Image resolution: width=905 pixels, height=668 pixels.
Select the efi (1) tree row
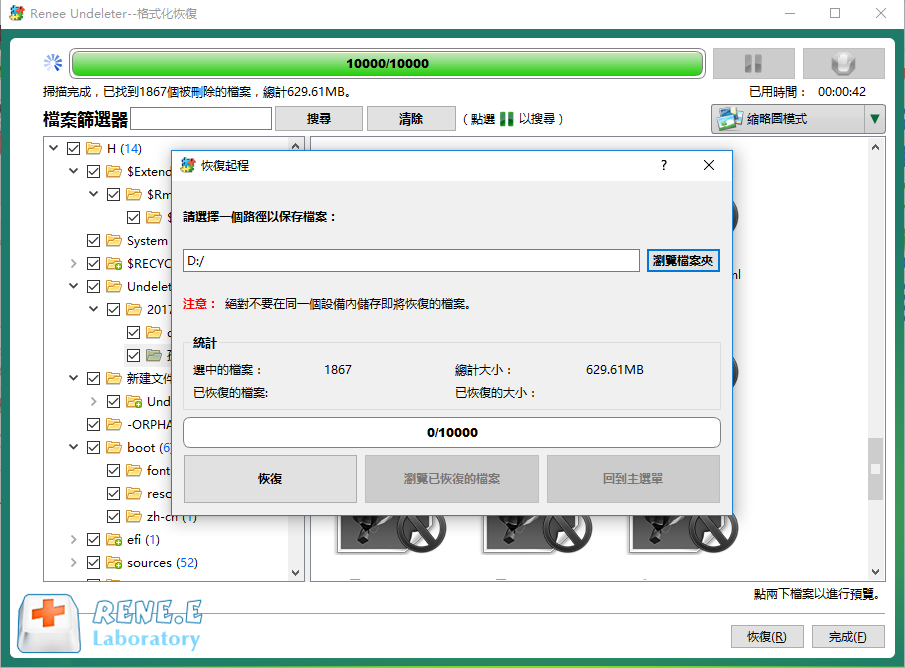click(143, 539)
